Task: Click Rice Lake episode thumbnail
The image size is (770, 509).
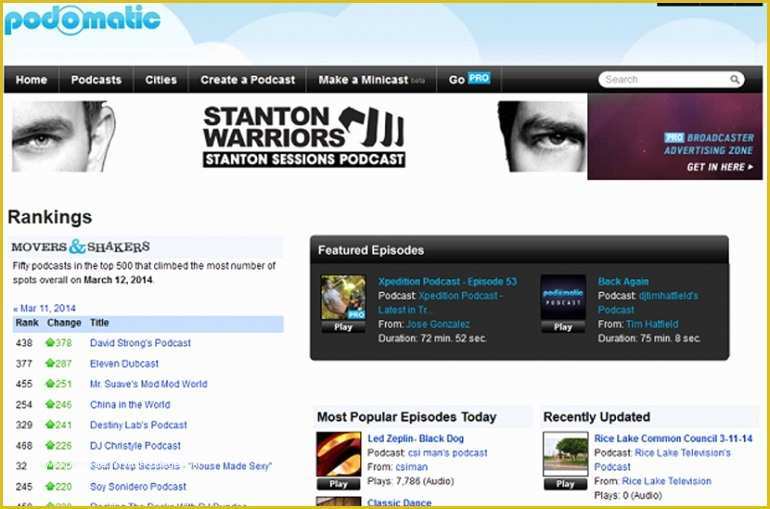Action: point(565,455)
